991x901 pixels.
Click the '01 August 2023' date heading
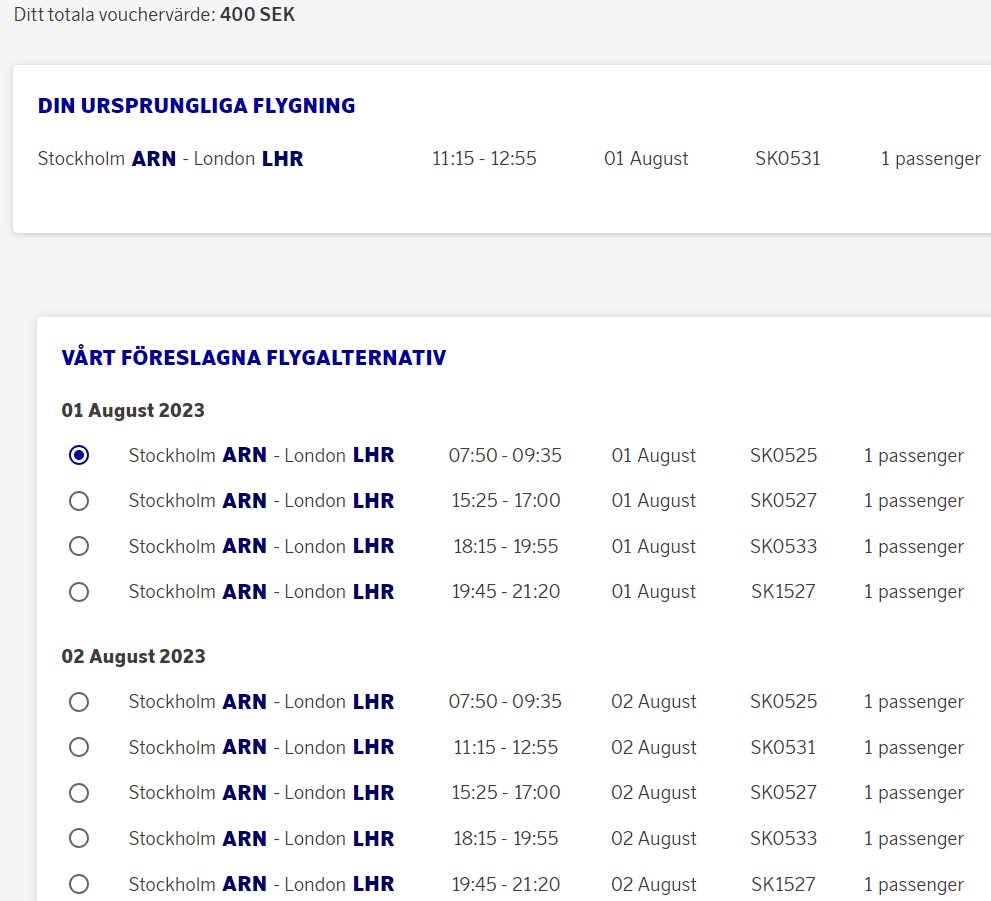tap(133, 411)
